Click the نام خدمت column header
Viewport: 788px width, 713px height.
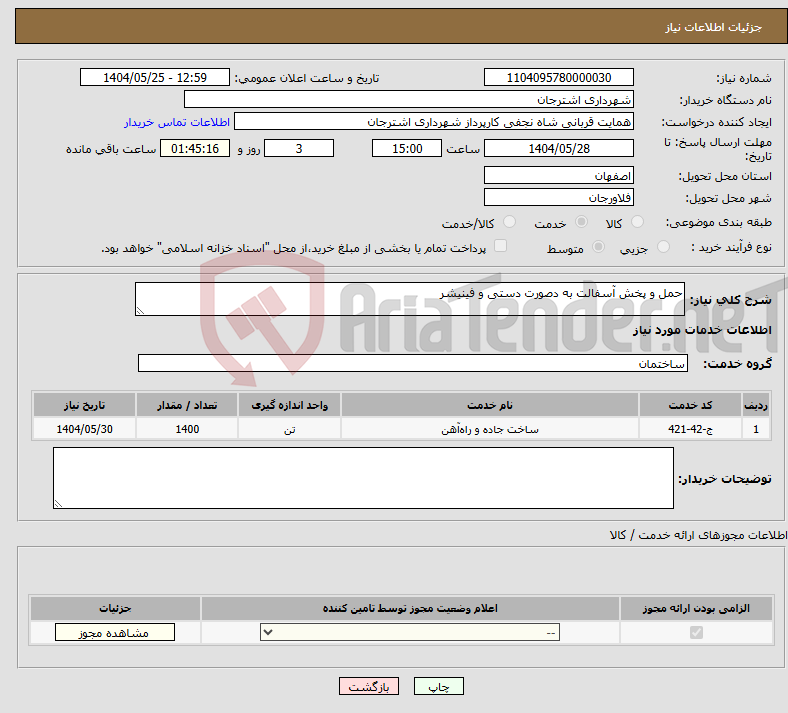pos(490,405)
